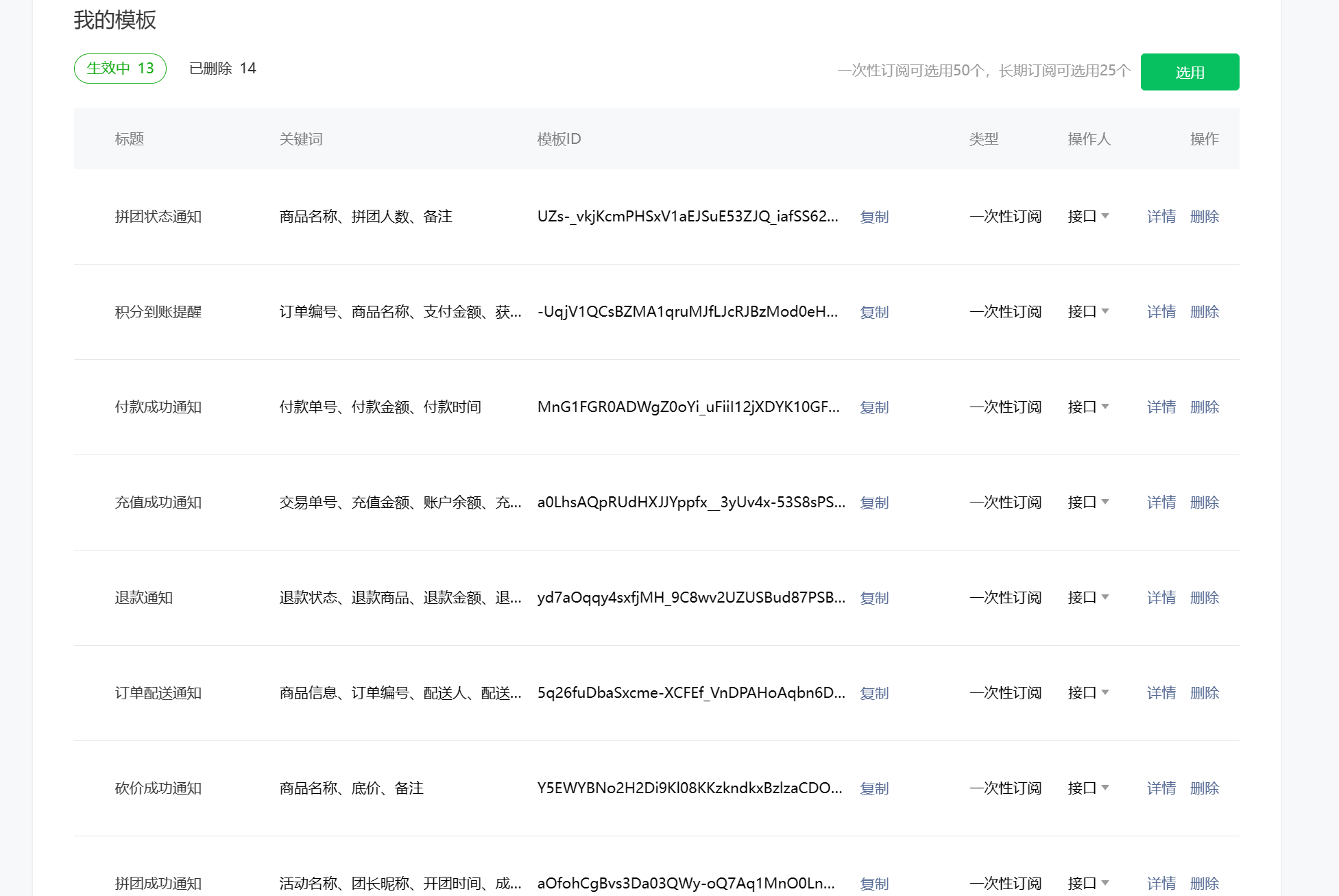Expand 接口 dropdown in 砍价成功通知 row

(1088, 788)
